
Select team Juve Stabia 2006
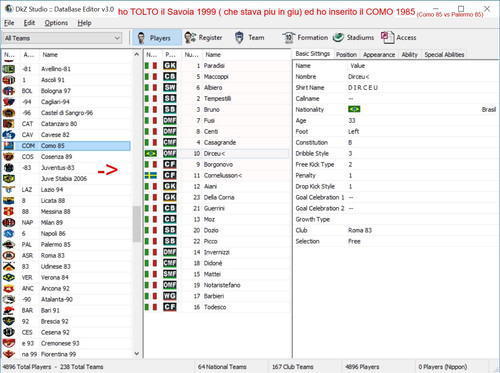click(67, 179)
